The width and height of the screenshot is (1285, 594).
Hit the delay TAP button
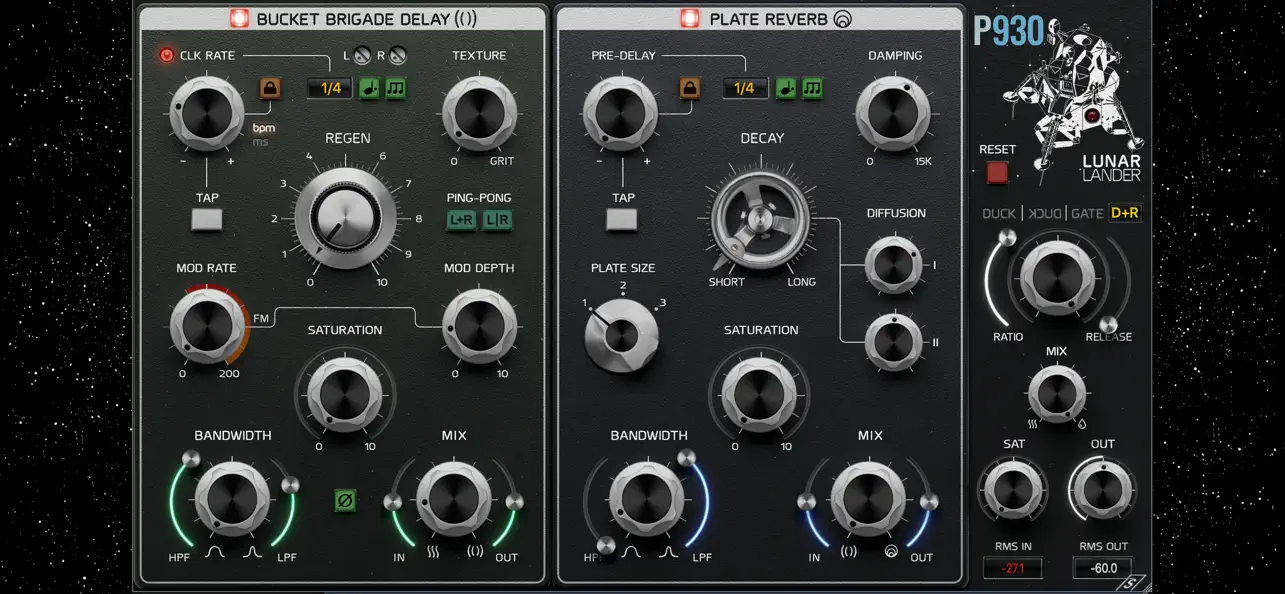tap(207, 219)
